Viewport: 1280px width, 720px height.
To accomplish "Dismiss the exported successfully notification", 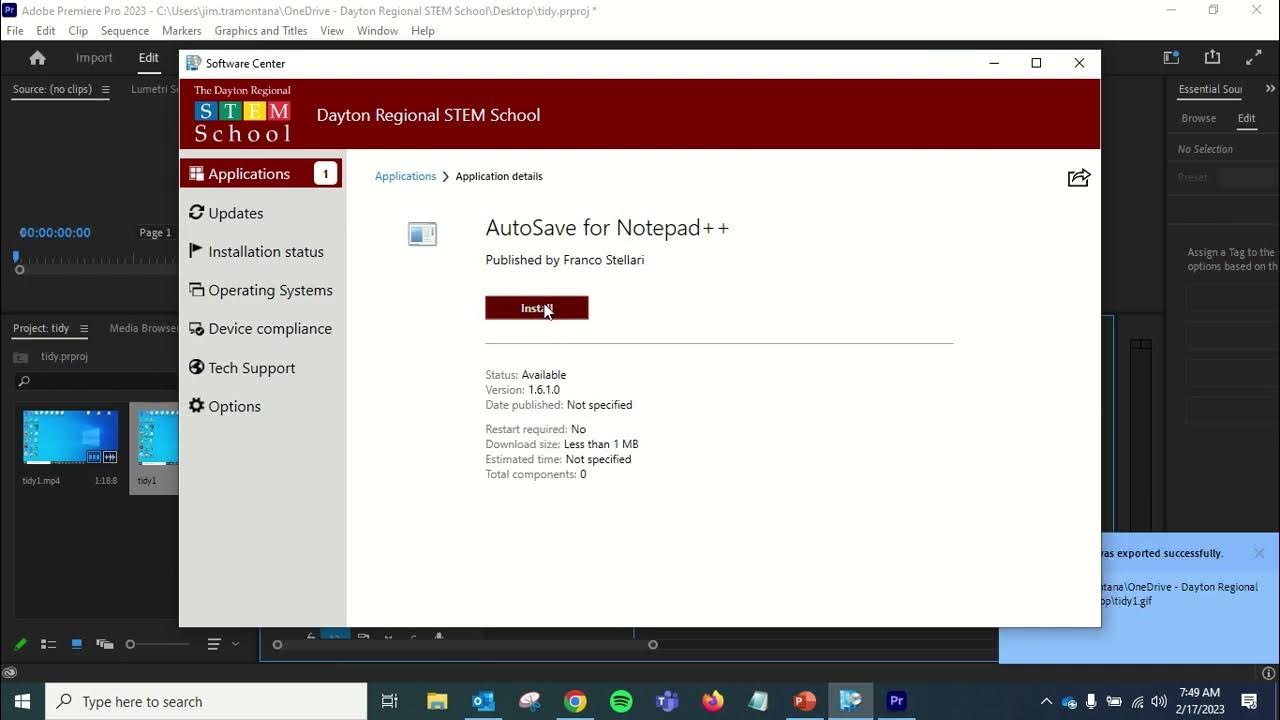I will [x=1259, y=553].
